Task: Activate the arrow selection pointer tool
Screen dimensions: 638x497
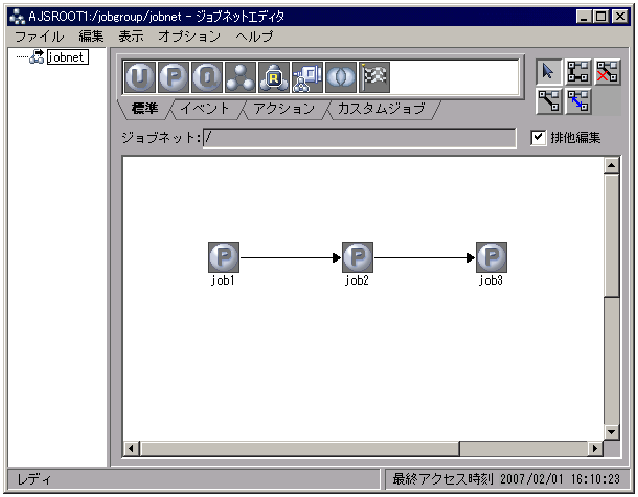Action: point(549,72)
